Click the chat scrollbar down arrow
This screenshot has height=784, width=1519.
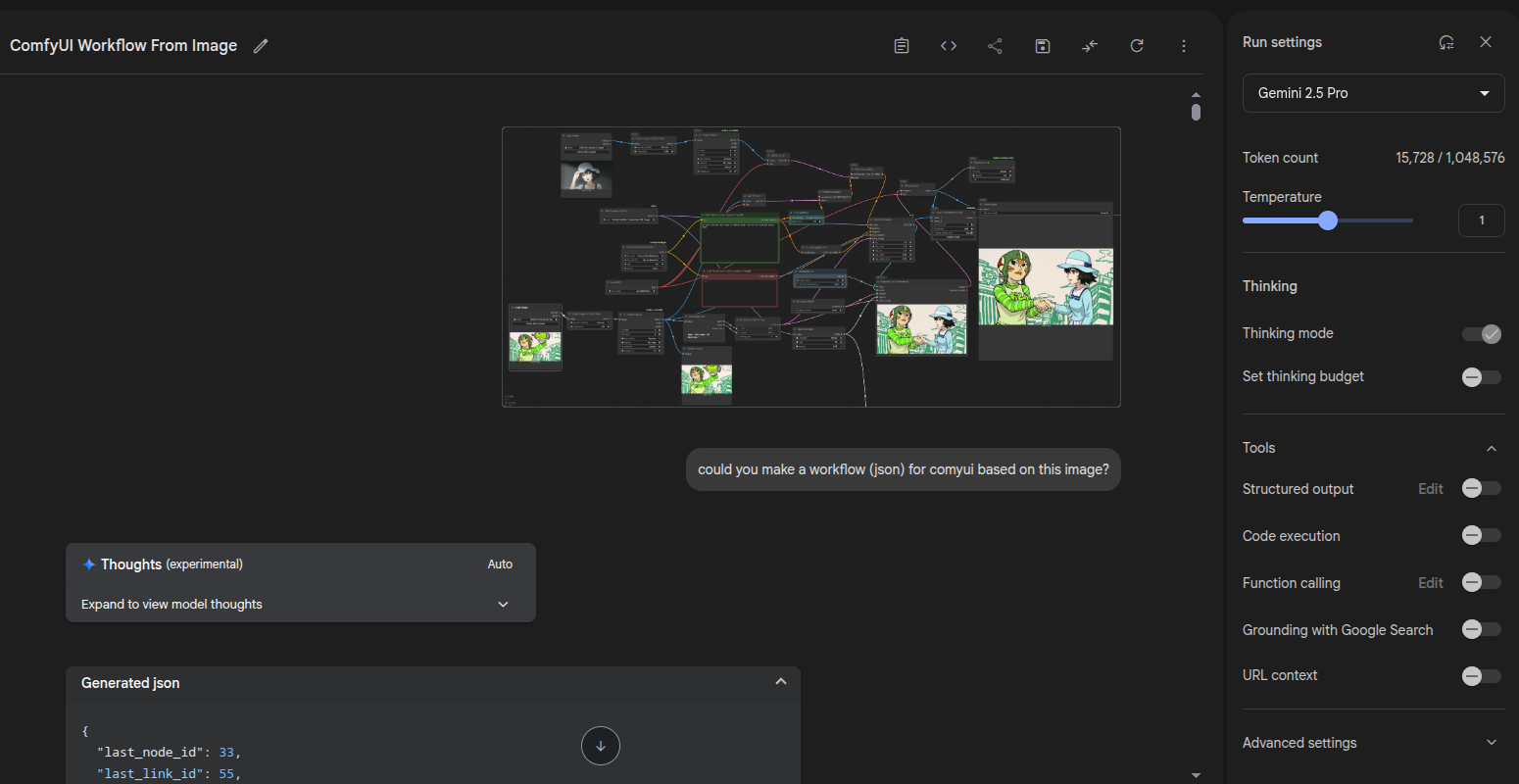pos(1196,775)
